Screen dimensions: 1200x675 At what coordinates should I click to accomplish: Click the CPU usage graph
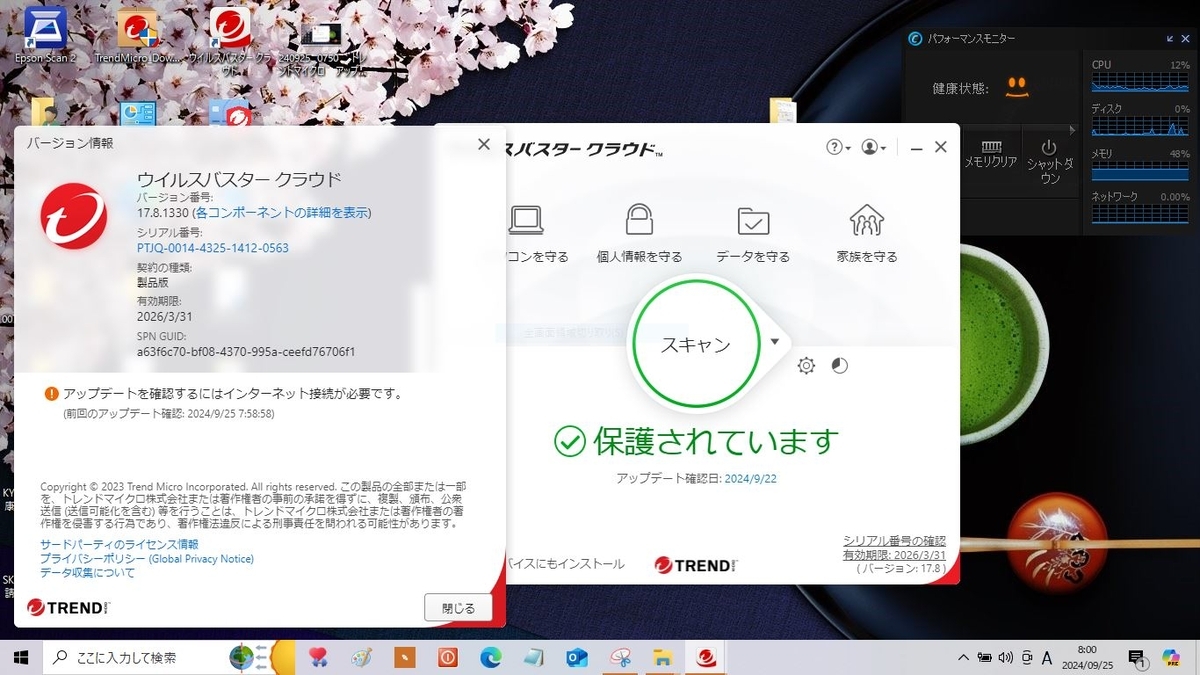point(1140,83)
